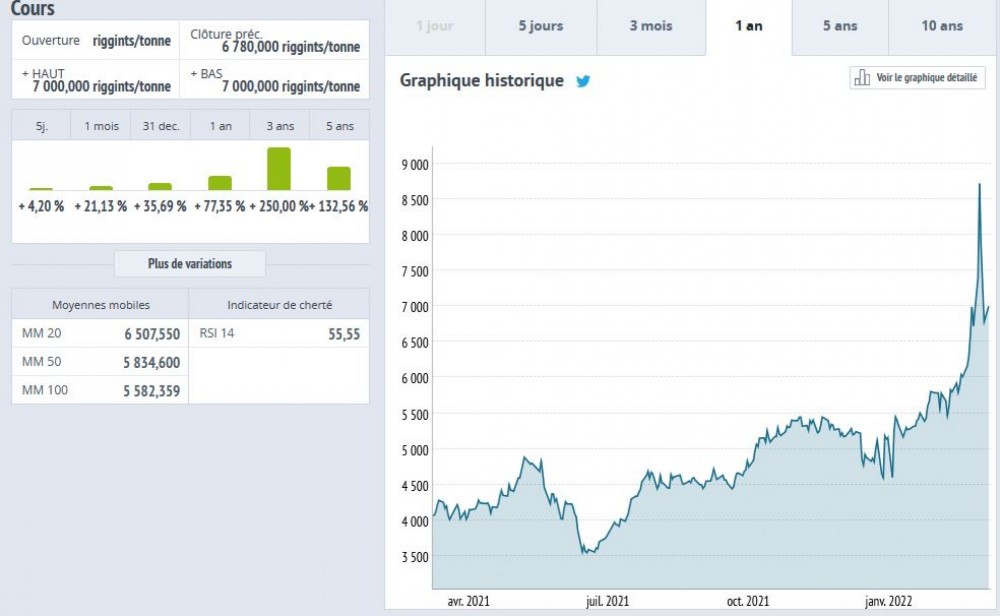Show the '10 ans' chart range

pos(942,26)
